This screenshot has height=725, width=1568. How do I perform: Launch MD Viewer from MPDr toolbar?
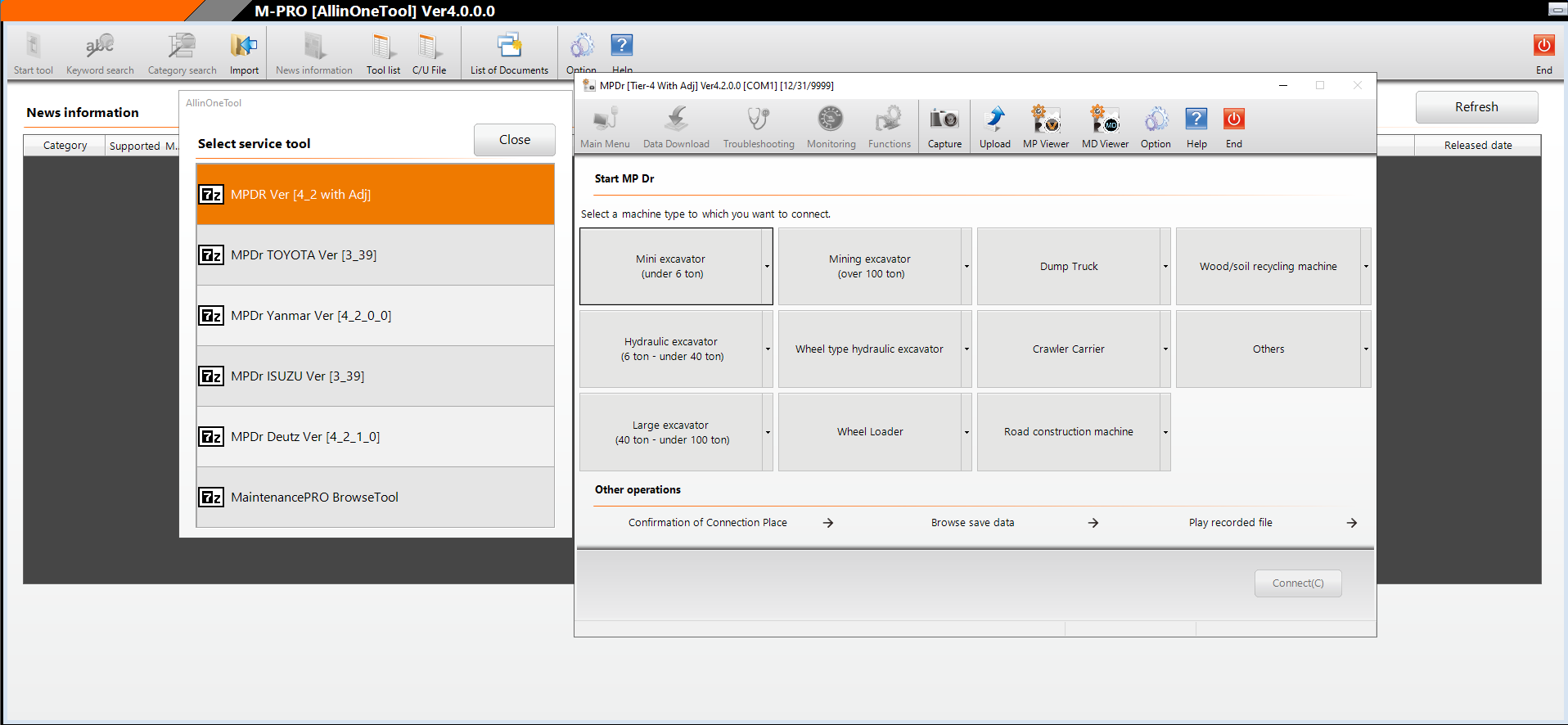(x=1105, y=127)
